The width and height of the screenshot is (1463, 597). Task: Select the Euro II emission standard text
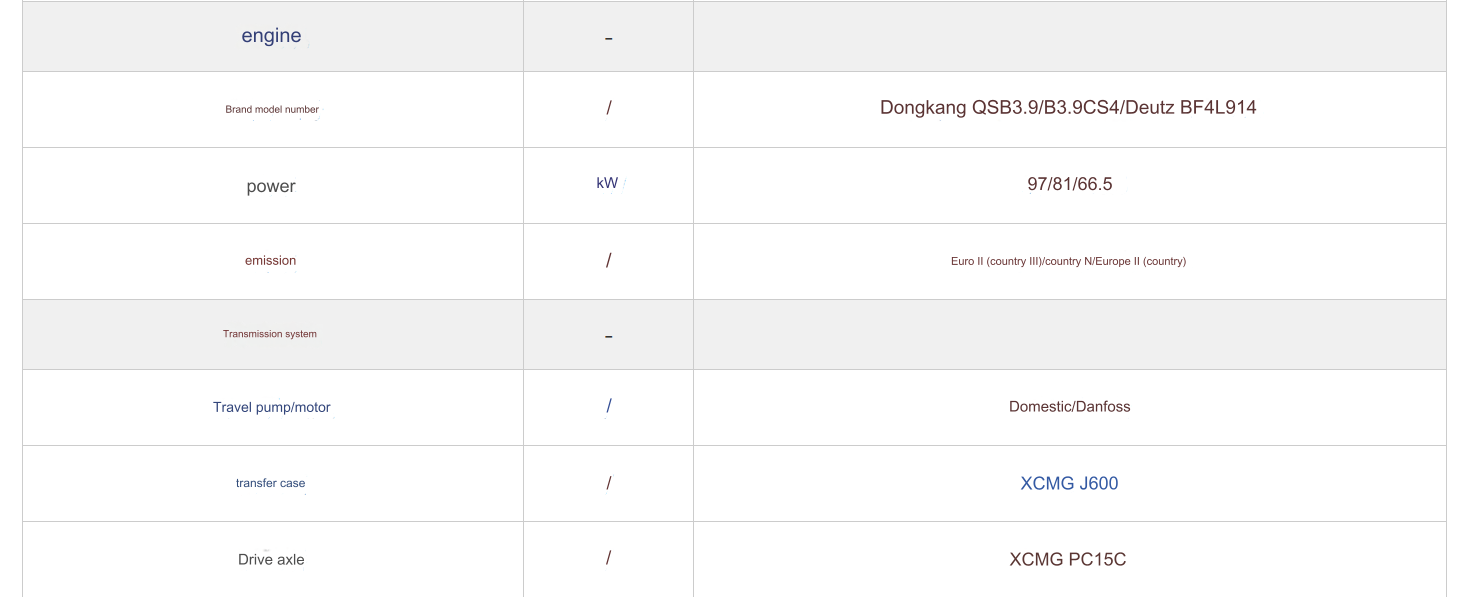(1068, 261)
